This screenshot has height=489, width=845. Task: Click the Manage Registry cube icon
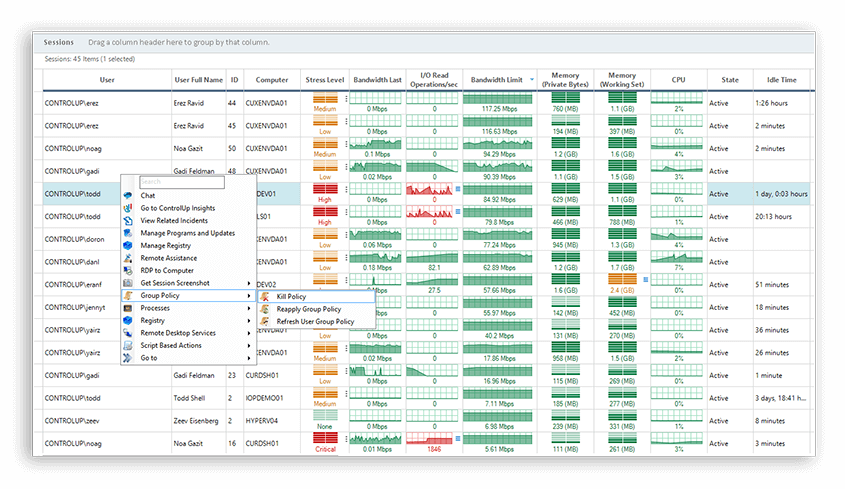pyautogui.click(x=128, y=245)
